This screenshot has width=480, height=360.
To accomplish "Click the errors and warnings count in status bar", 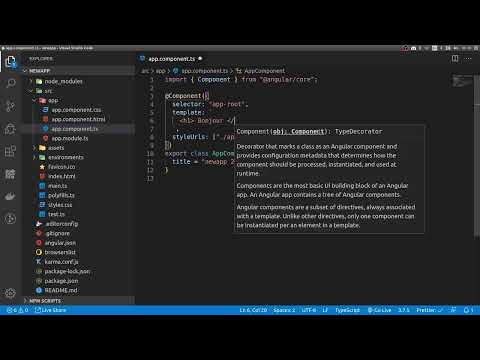I will click(x=17, y=310).
